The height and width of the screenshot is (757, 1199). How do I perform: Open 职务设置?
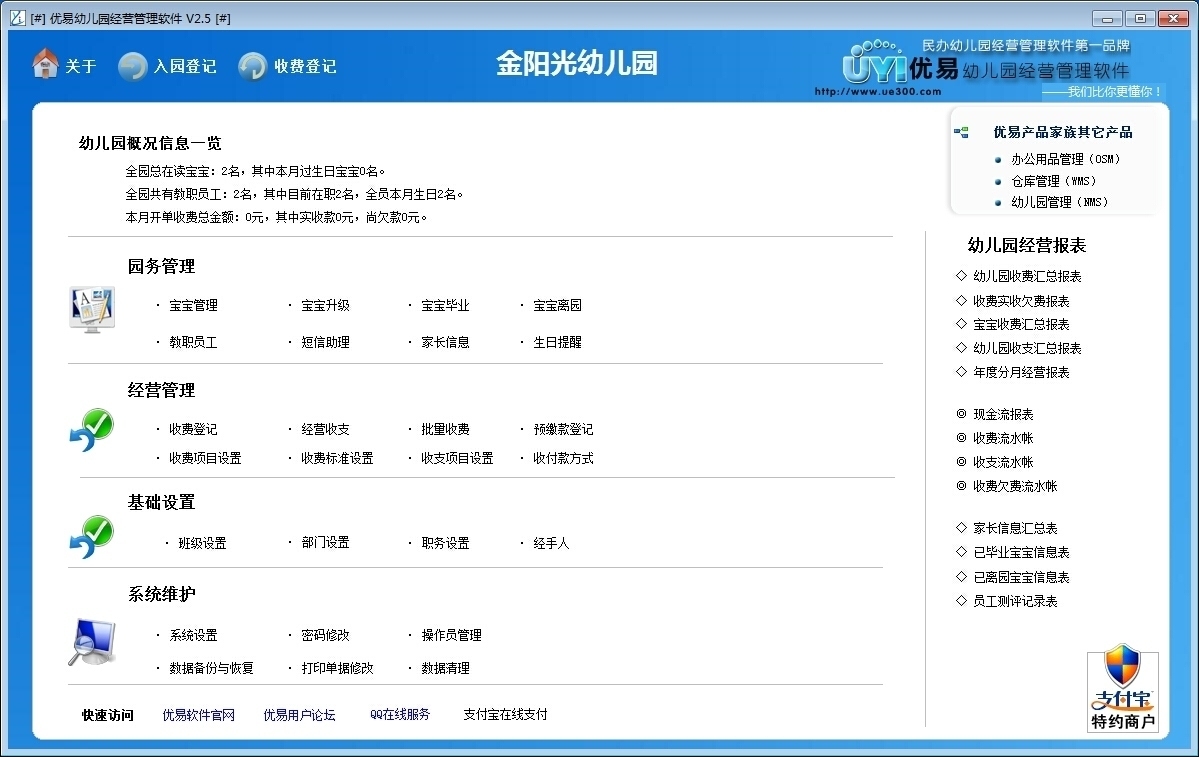coord(445,543)
